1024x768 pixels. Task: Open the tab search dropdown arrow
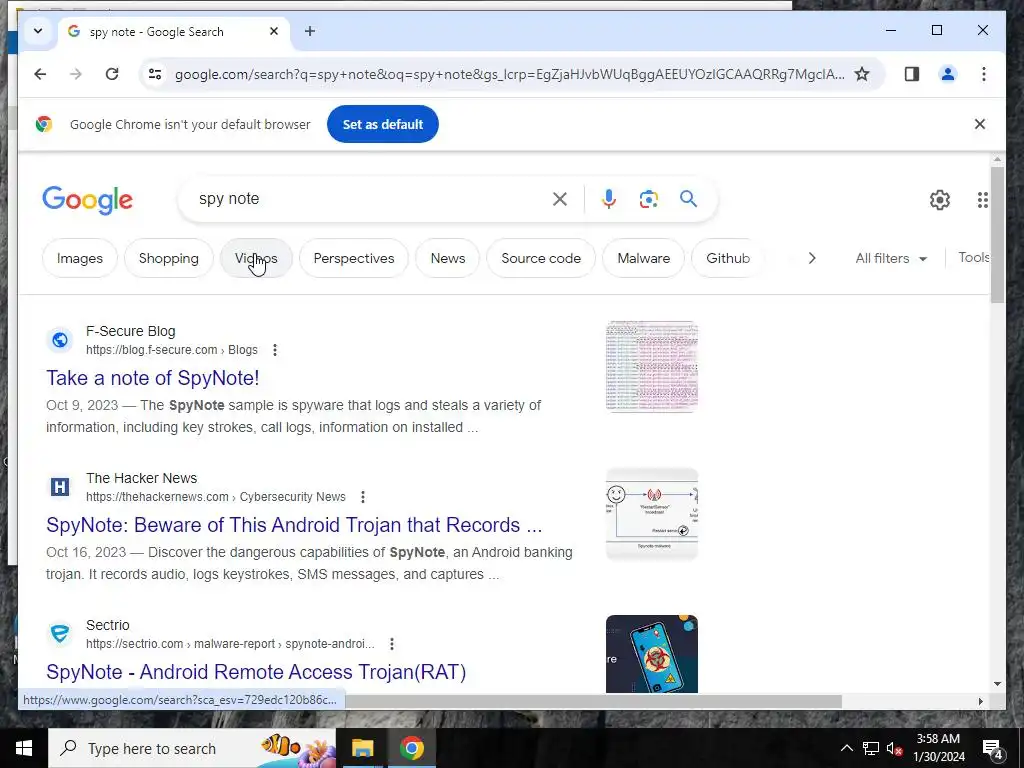coord(38,31)
